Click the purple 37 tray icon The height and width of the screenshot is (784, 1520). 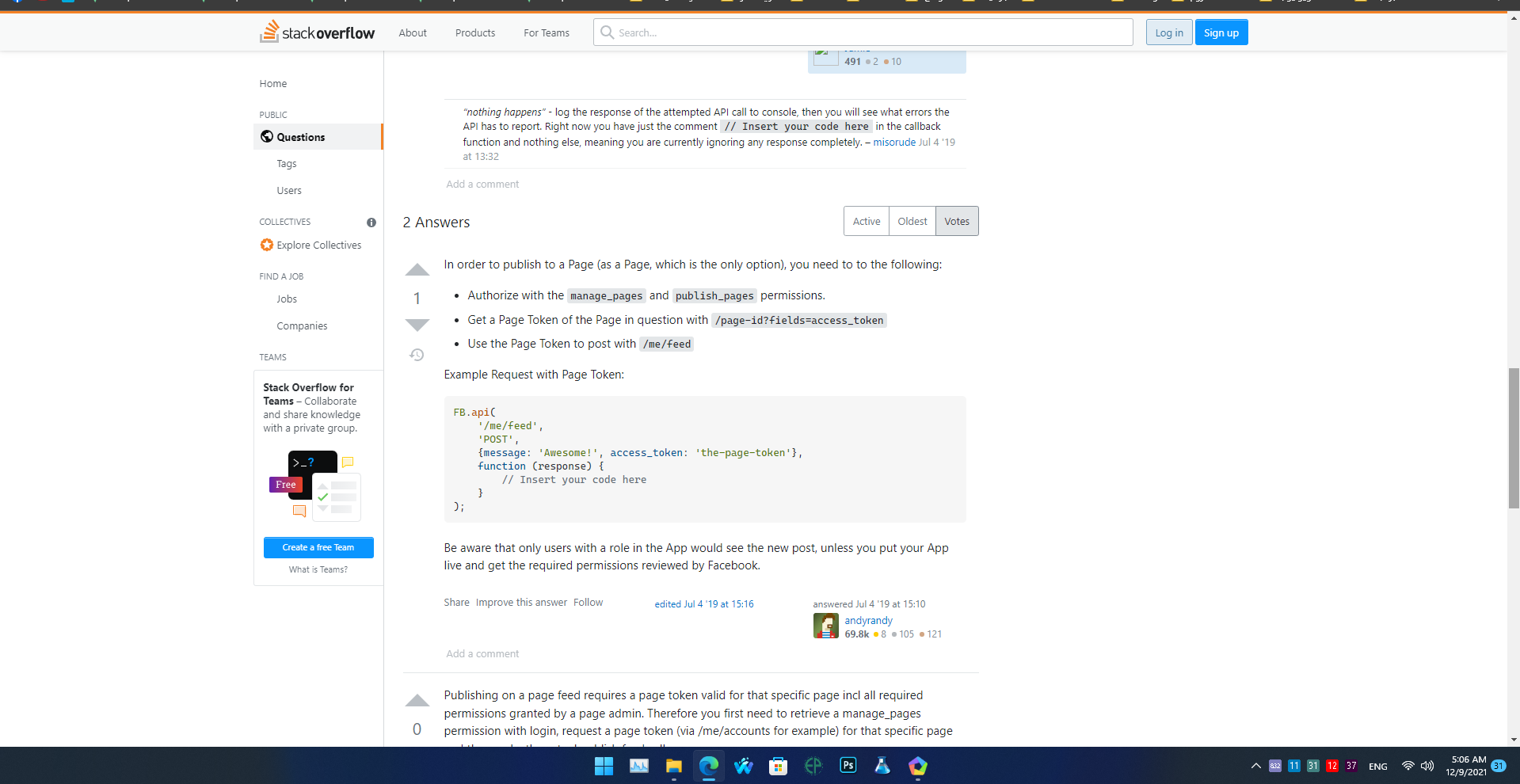pyautogui.click(x=1351, y=766)
